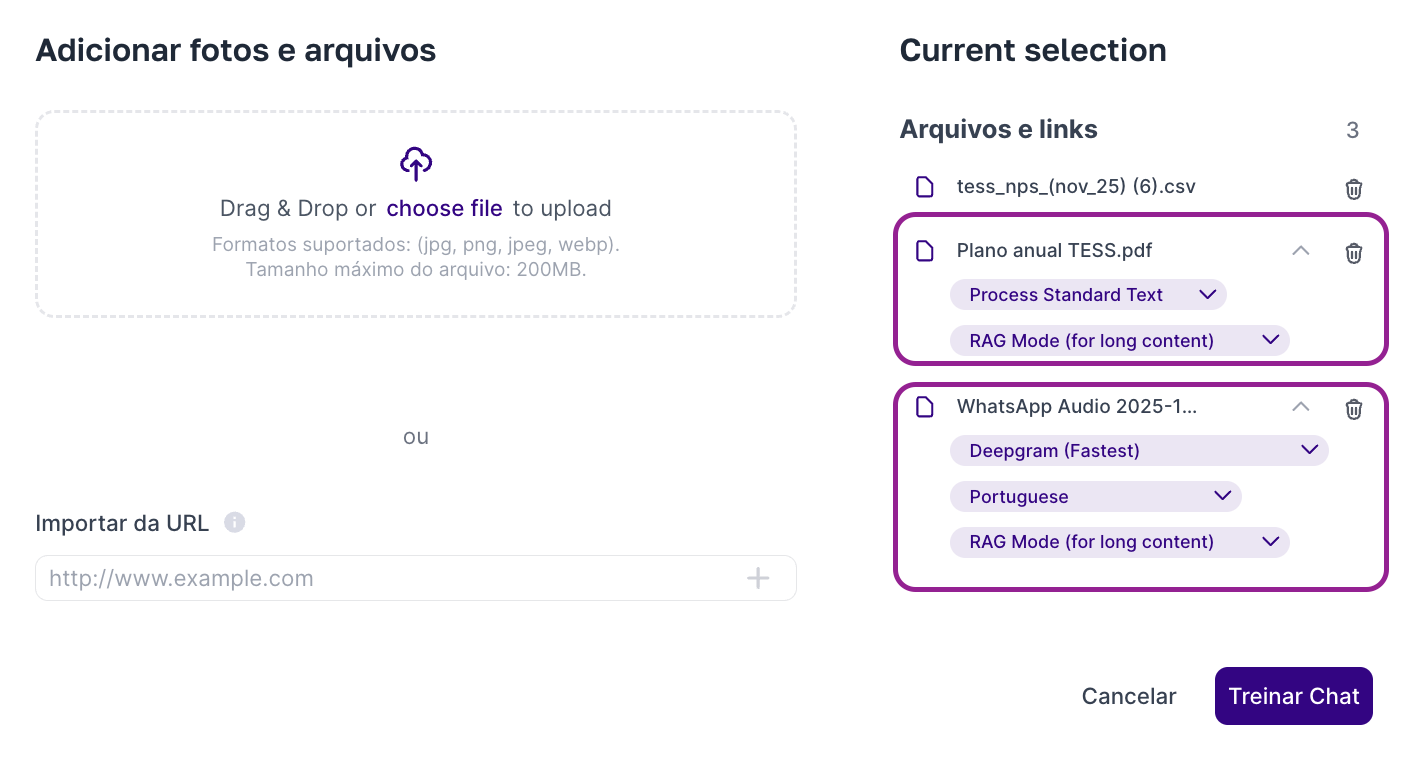Viewport: 1410px width, 764px height.
Task: Open RAG Mode dropdown under WhatsApp Audio
Action: (1119, 542)
